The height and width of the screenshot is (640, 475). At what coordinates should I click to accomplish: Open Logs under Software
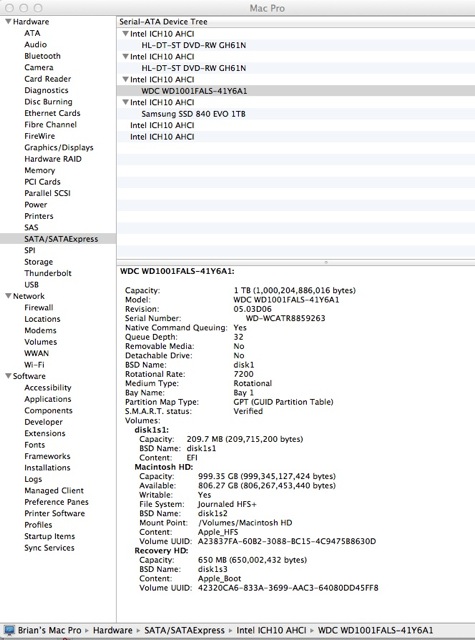pyautogui.click(x=33, y=479)
